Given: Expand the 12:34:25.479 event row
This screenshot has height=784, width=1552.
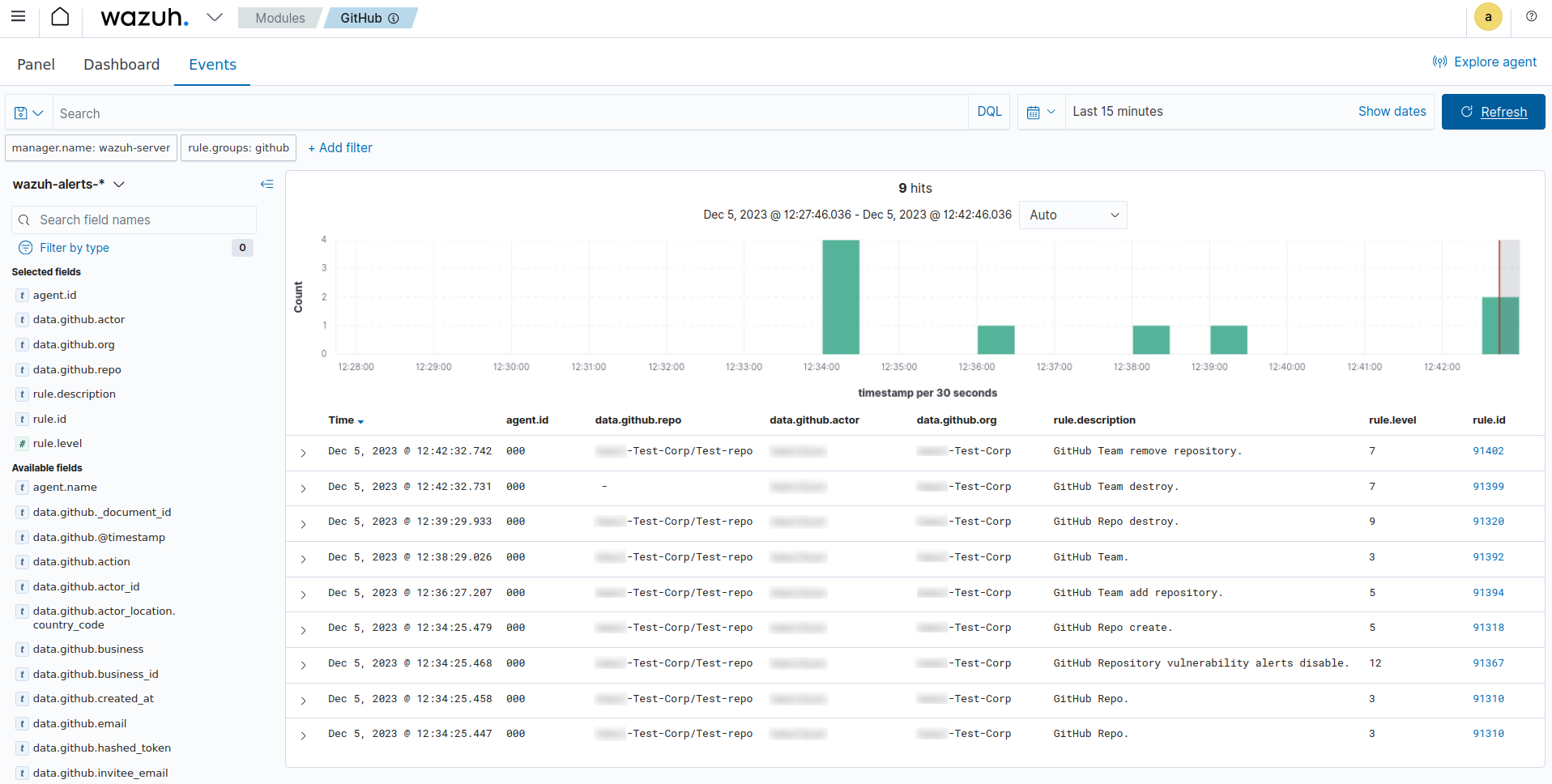Looking at the screenshot, I should (304, 630).
